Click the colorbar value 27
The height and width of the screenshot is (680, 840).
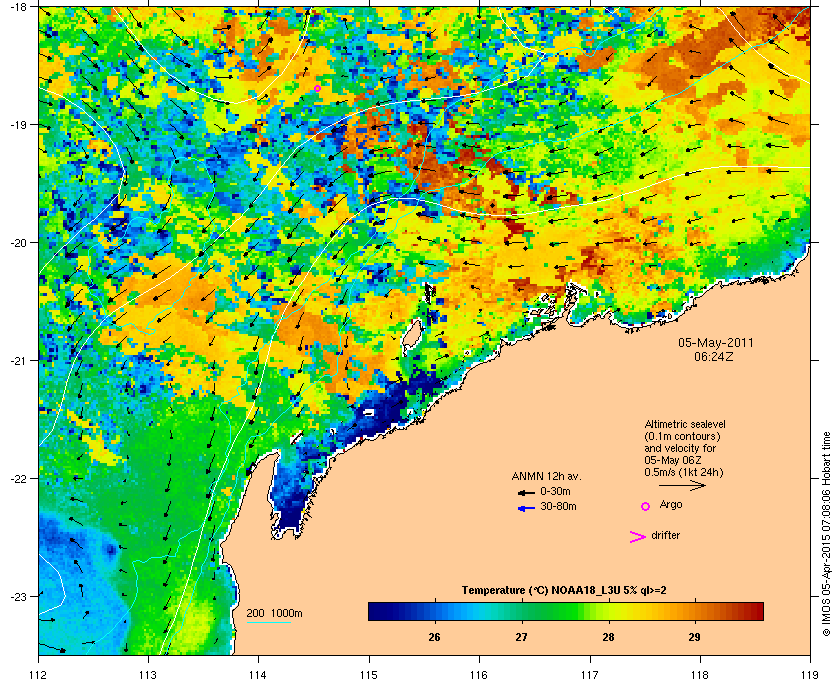coord(521,637)
